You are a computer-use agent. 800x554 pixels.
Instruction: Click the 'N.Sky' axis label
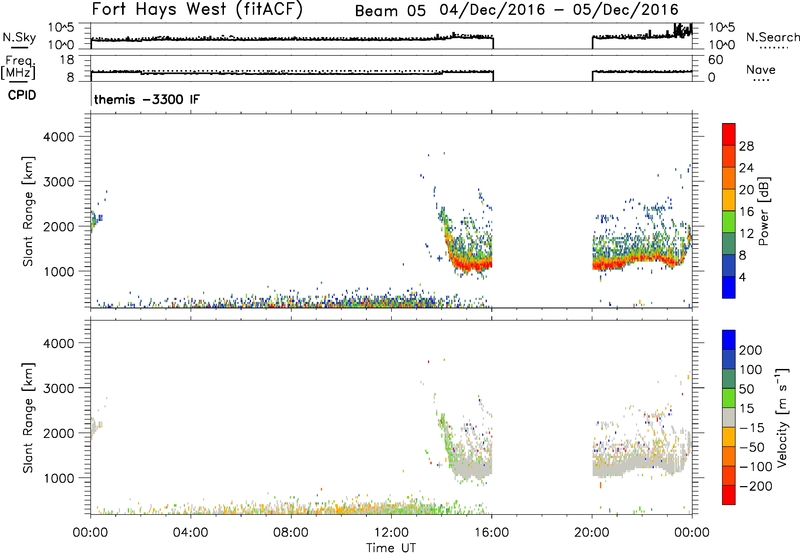click(19, 37)
